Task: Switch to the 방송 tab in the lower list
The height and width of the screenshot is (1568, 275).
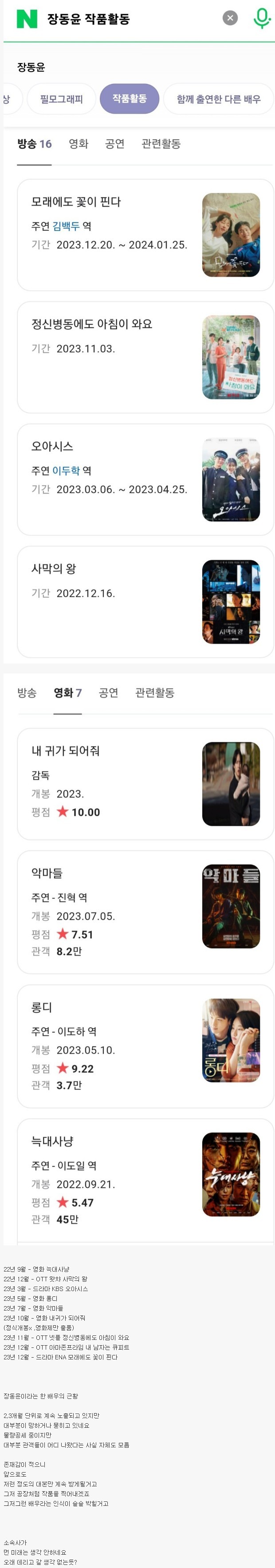Action: click(x=27, y=693)
